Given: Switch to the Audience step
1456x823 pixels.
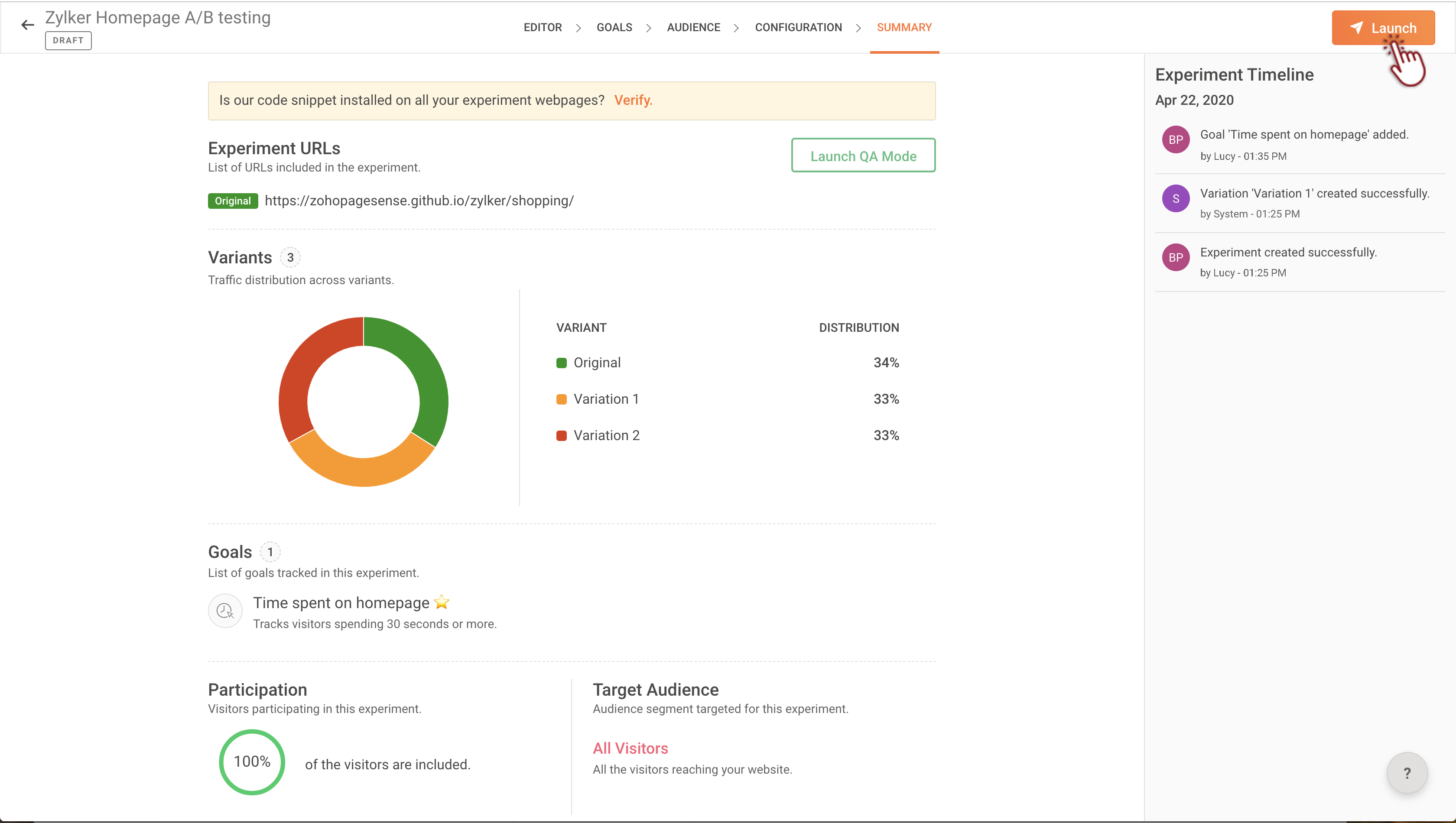Looking at the screenshot, I should [693, 27].
